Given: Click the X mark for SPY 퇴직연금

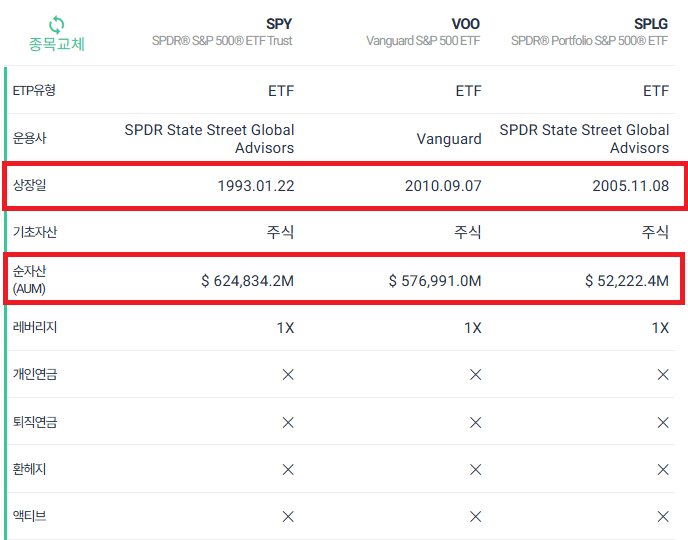Looking at the screenshot, I should tap(288, 422).
